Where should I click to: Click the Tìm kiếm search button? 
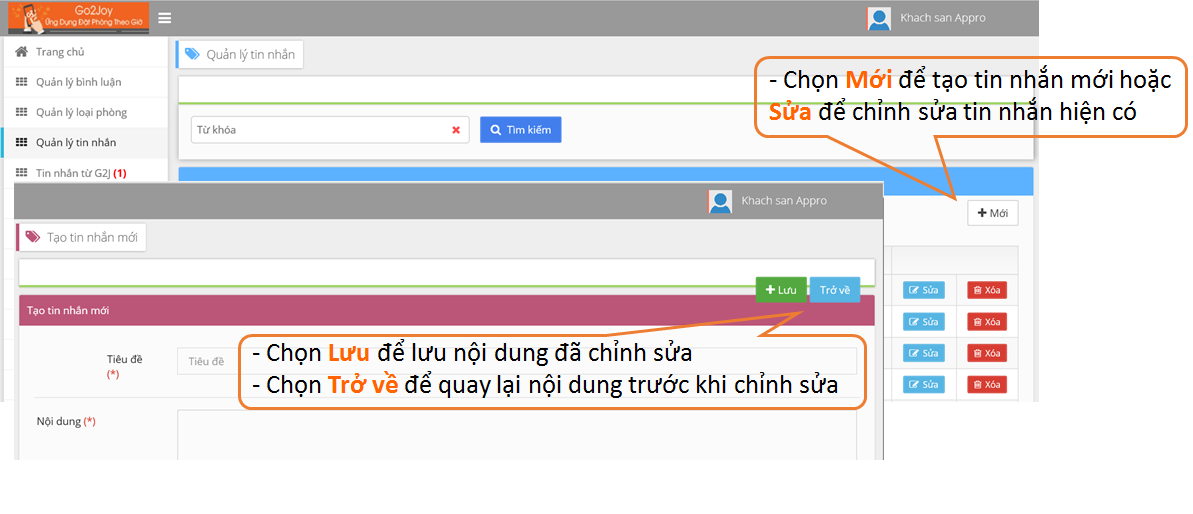coord(520,130)
